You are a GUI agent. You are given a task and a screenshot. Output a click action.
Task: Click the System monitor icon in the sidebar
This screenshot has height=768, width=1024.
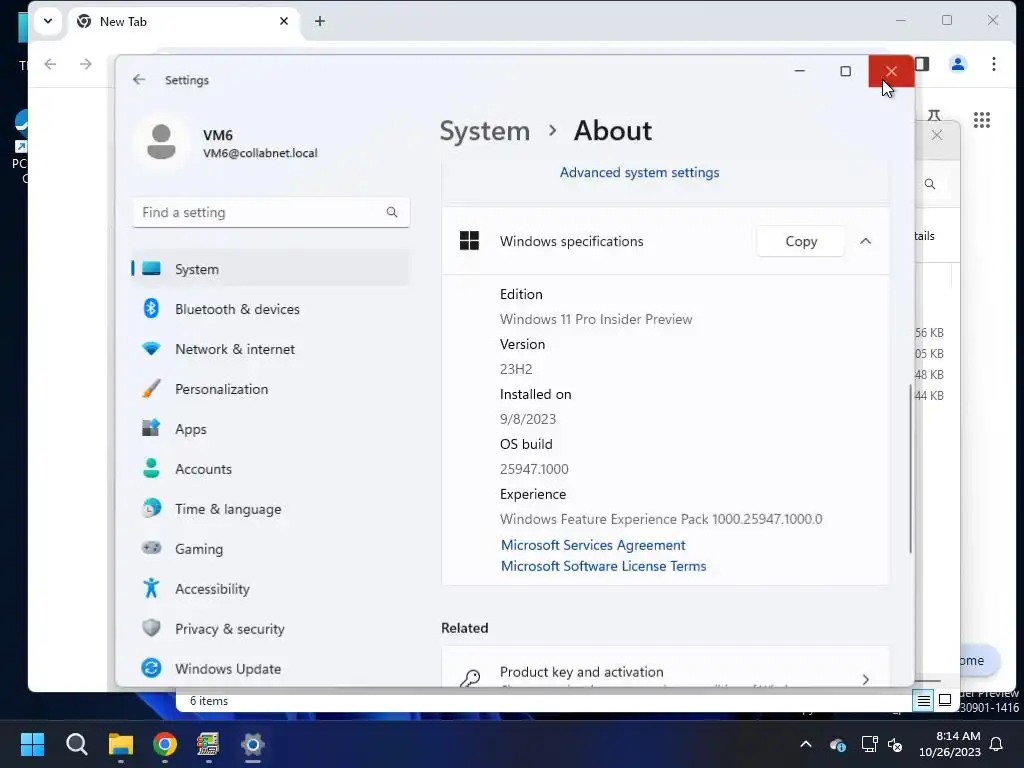(151, 268)
